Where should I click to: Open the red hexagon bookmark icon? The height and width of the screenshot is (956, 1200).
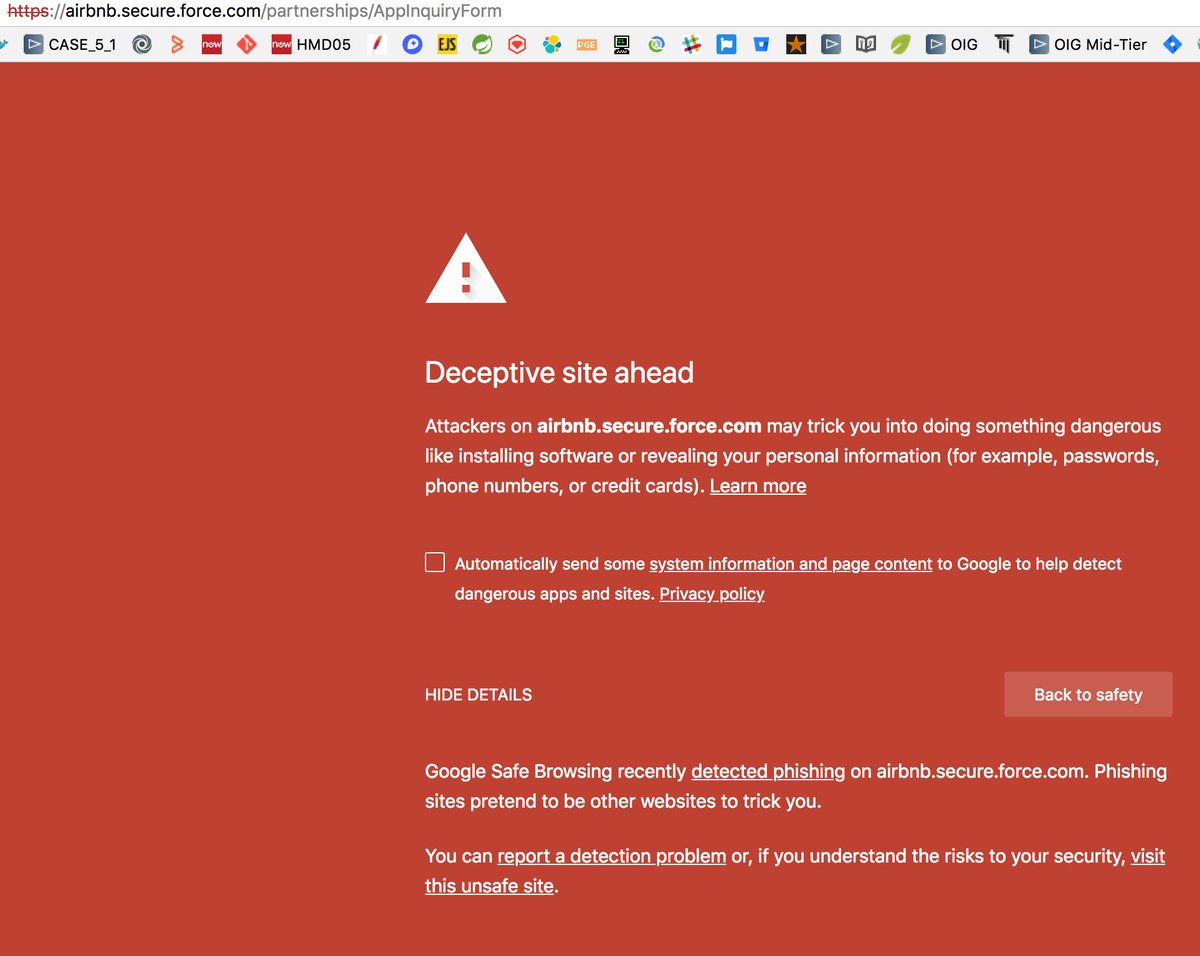[x=517, y=44]
